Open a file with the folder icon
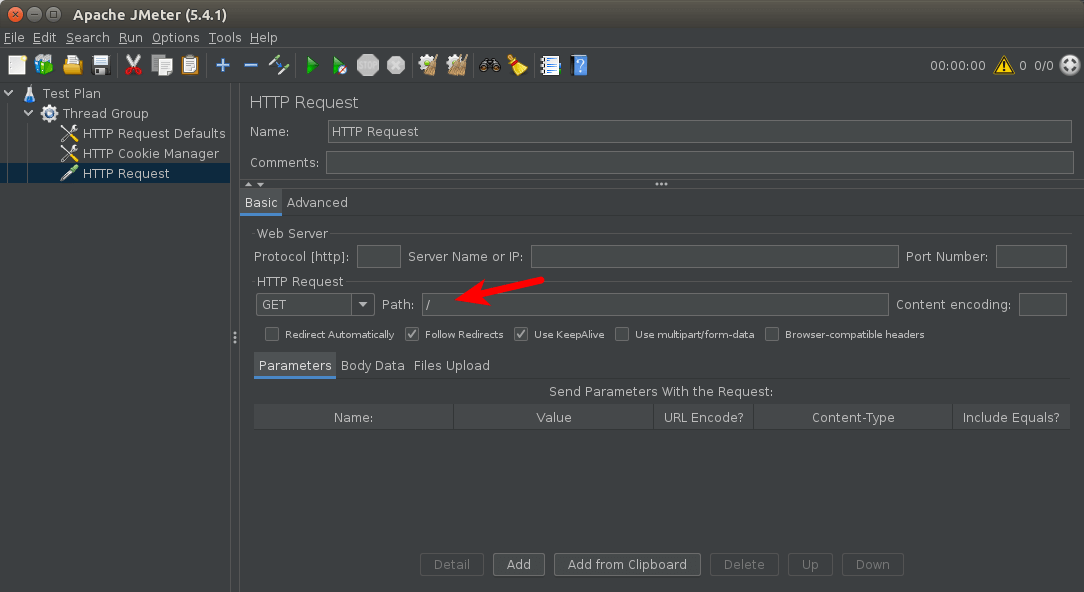Image resolution: width=1084 pixels, height=592 pixels. pos(72,65)
